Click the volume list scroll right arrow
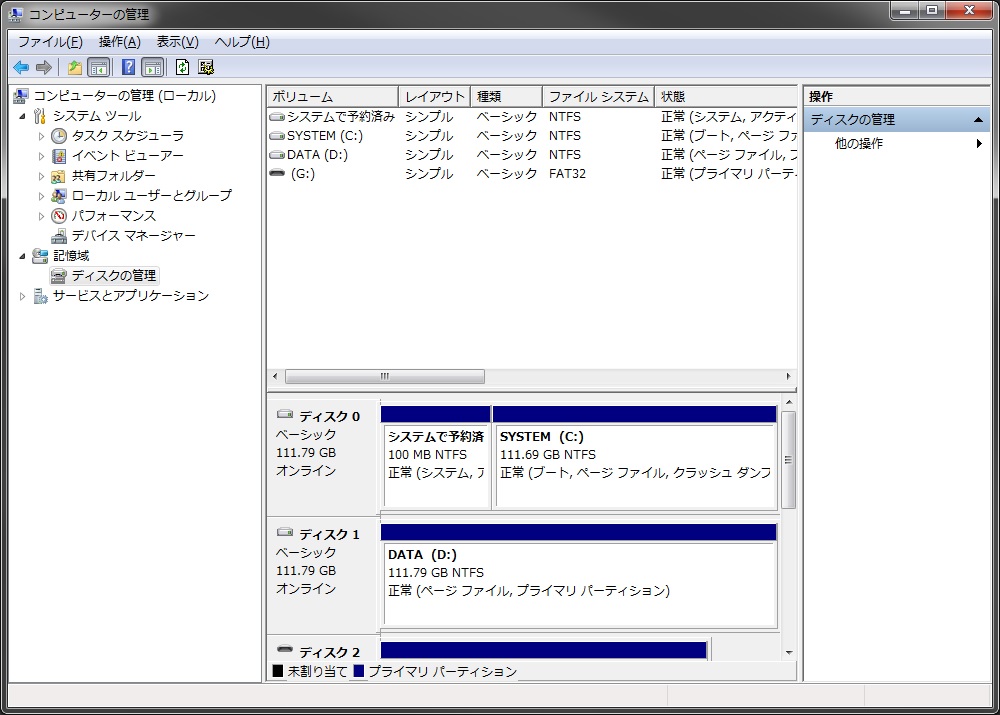This screenshot has width=1000, height=715. click(x=788, y=376)
